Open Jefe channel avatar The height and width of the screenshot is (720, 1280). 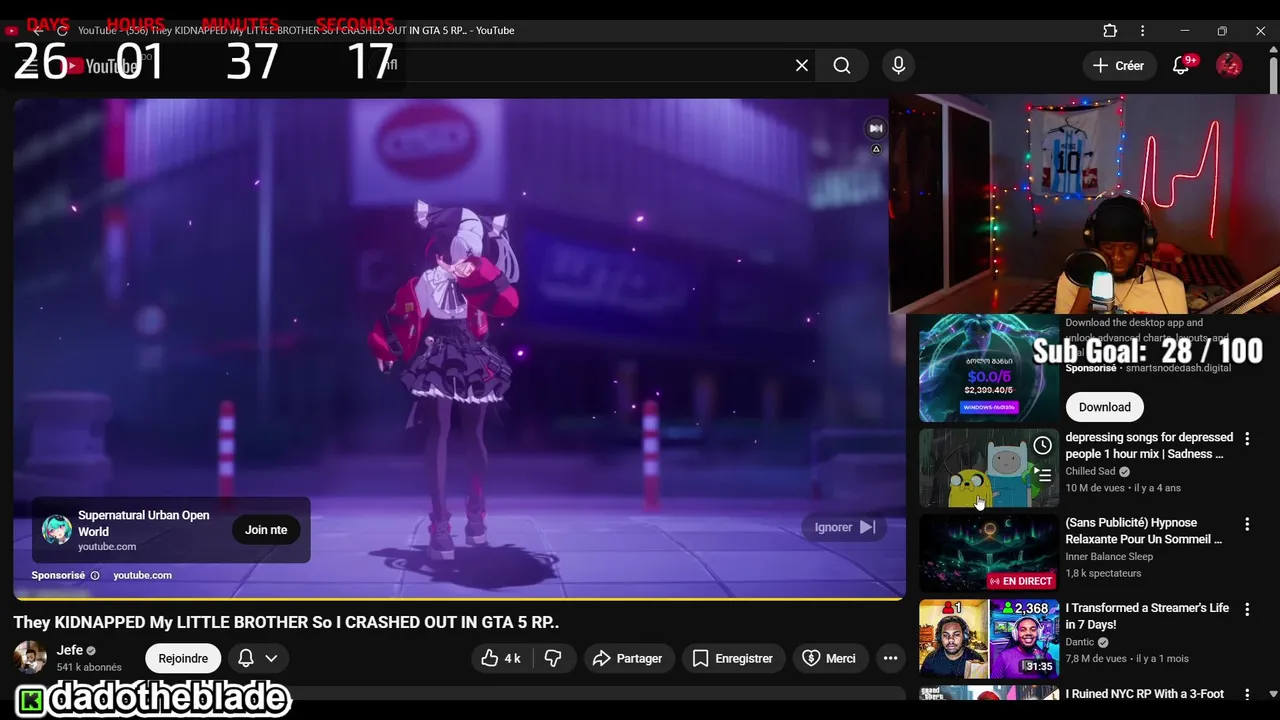coord(30,658)
